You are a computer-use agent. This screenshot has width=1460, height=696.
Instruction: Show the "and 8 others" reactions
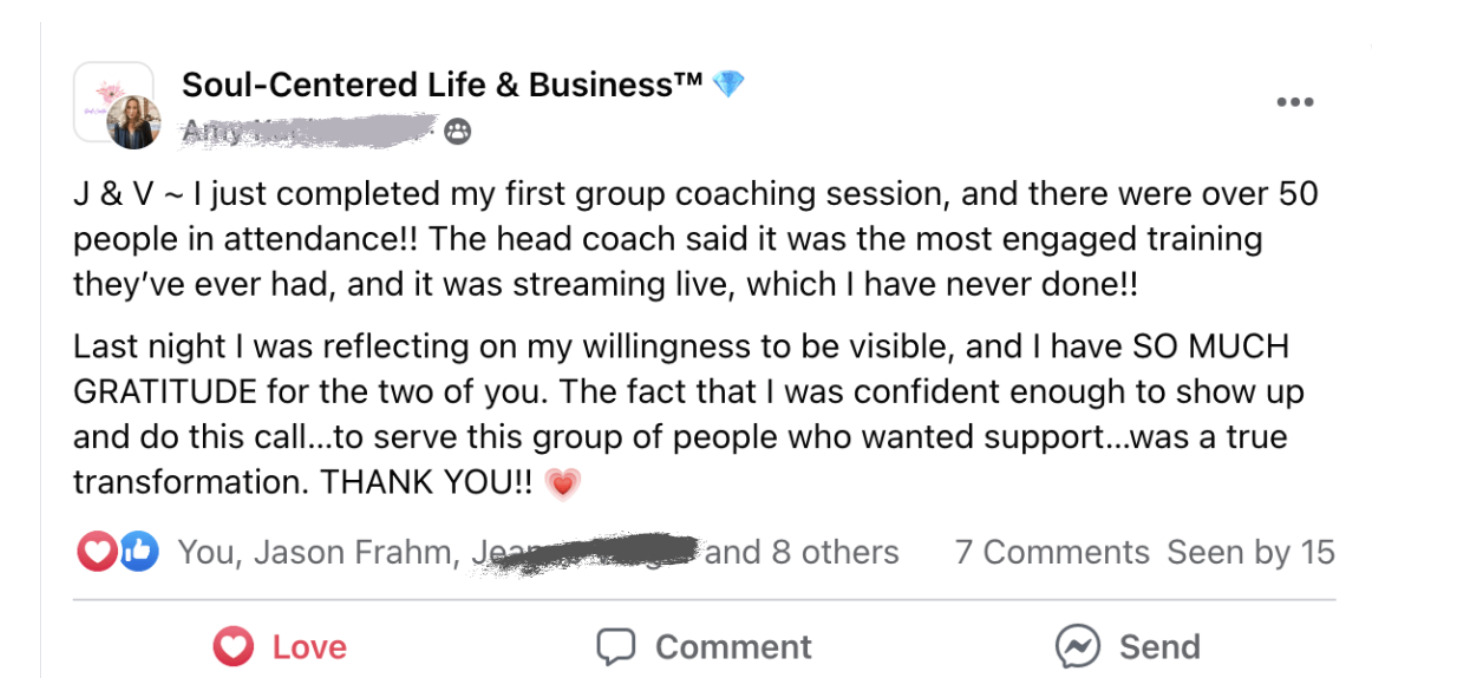point(801,552)
